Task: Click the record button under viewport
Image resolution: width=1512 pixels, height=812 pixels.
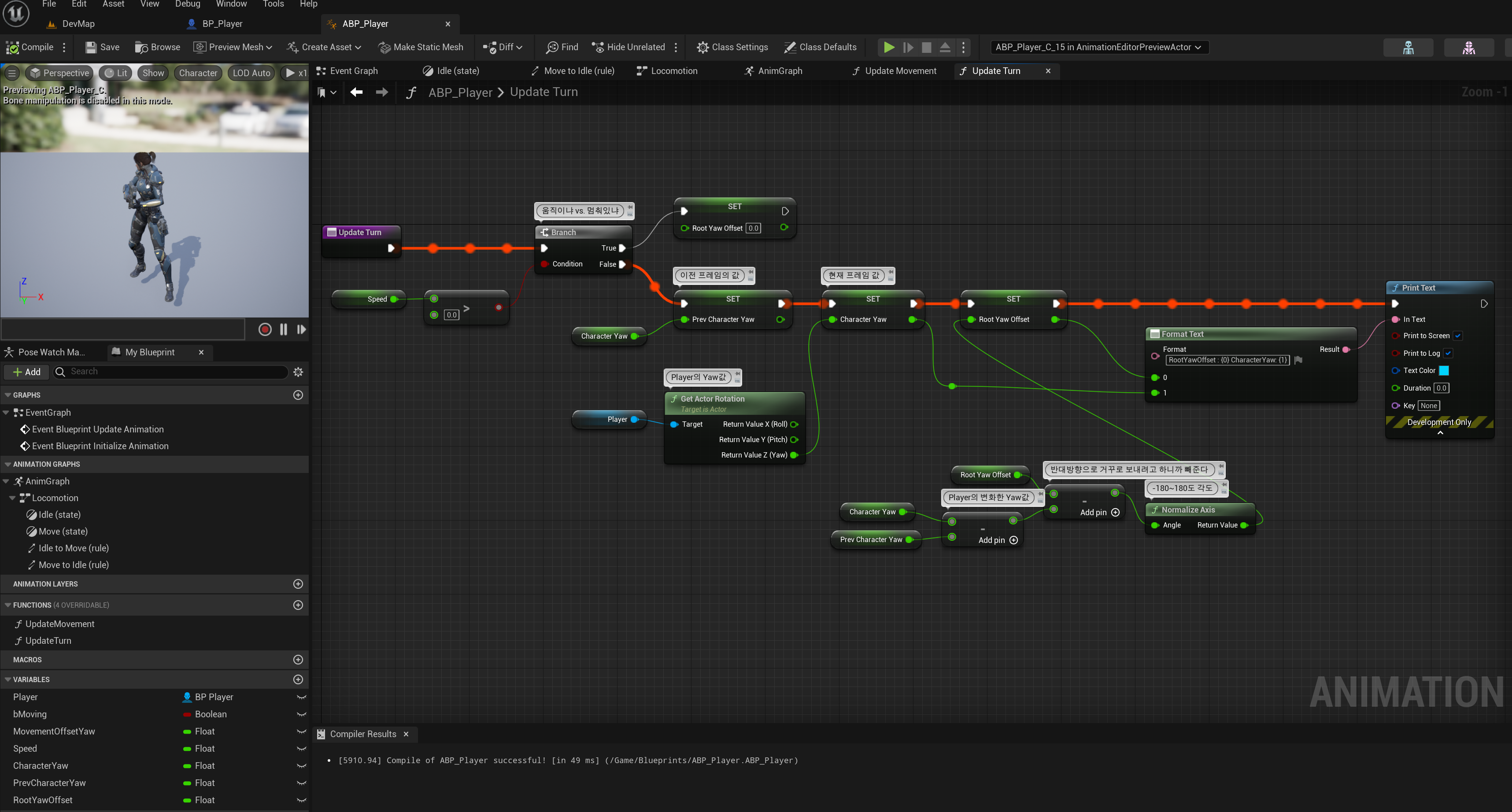Action: 265,329
